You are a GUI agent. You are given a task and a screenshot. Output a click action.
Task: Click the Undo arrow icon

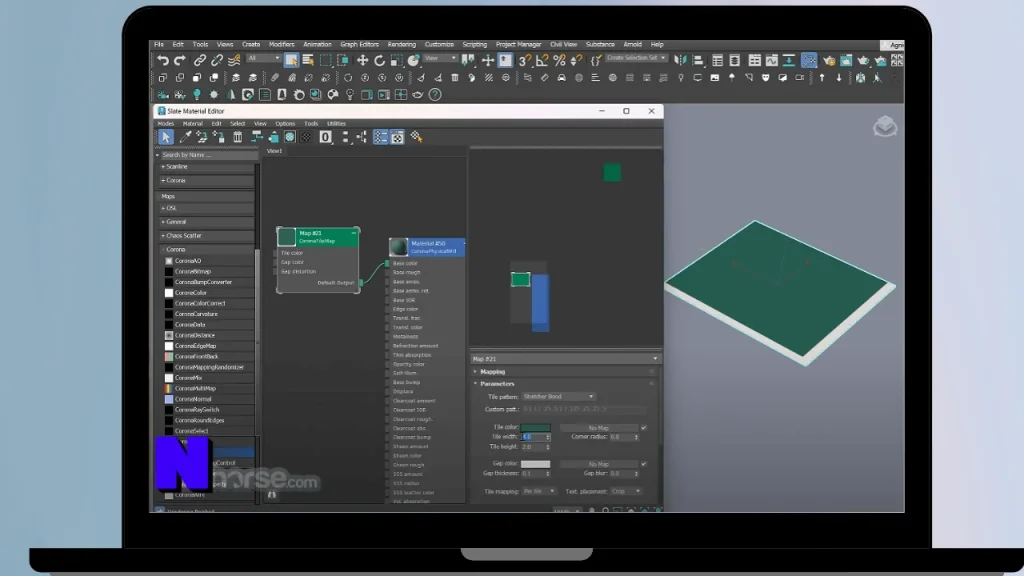pos(163,60)
